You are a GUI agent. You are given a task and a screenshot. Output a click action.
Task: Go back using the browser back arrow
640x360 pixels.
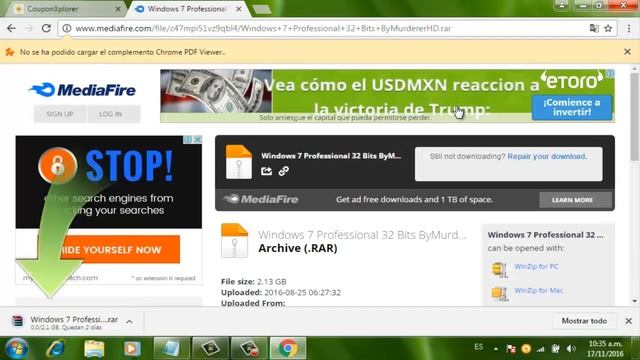[x=11, y=28]
